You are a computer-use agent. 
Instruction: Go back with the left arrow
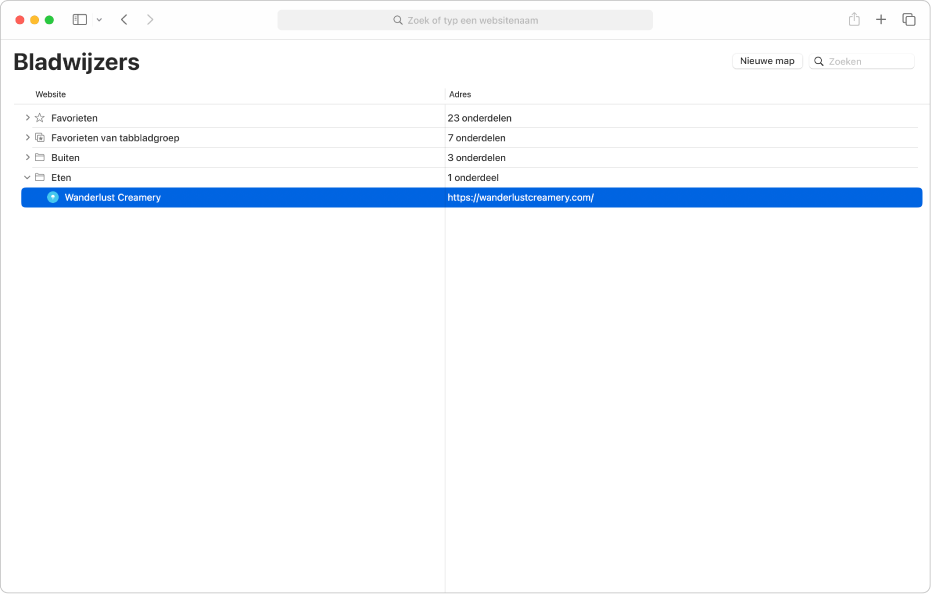pos(124,20)
